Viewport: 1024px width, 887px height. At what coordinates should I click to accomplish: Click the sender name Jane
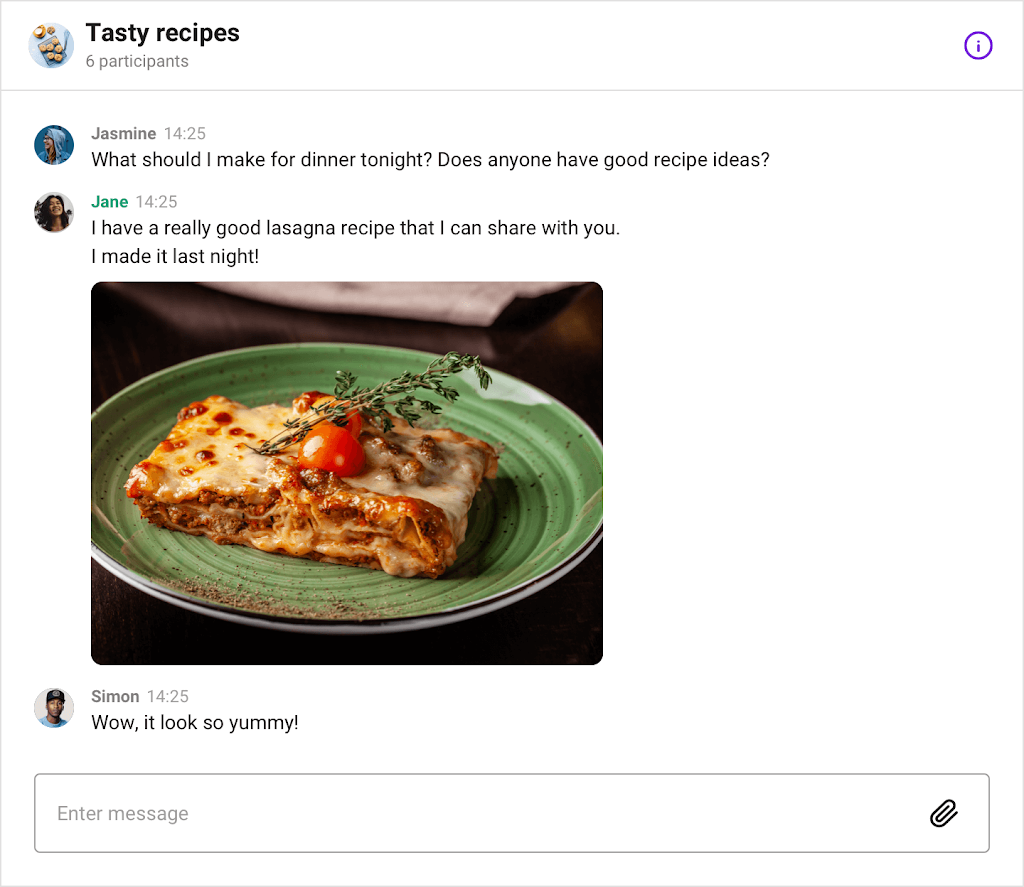pos(110,202)
